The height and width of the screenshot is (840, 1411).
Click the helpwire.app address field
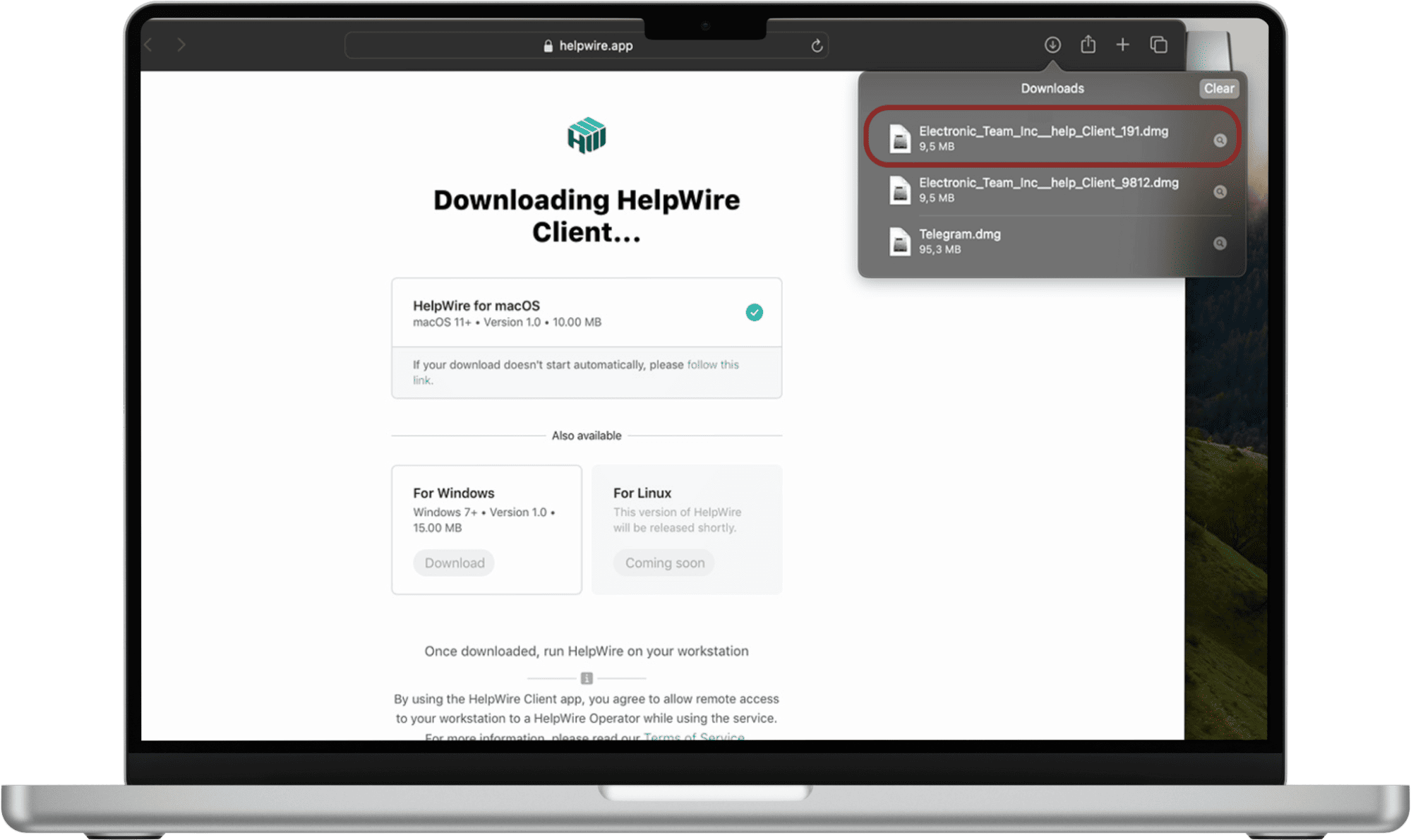tap(586, 46)
